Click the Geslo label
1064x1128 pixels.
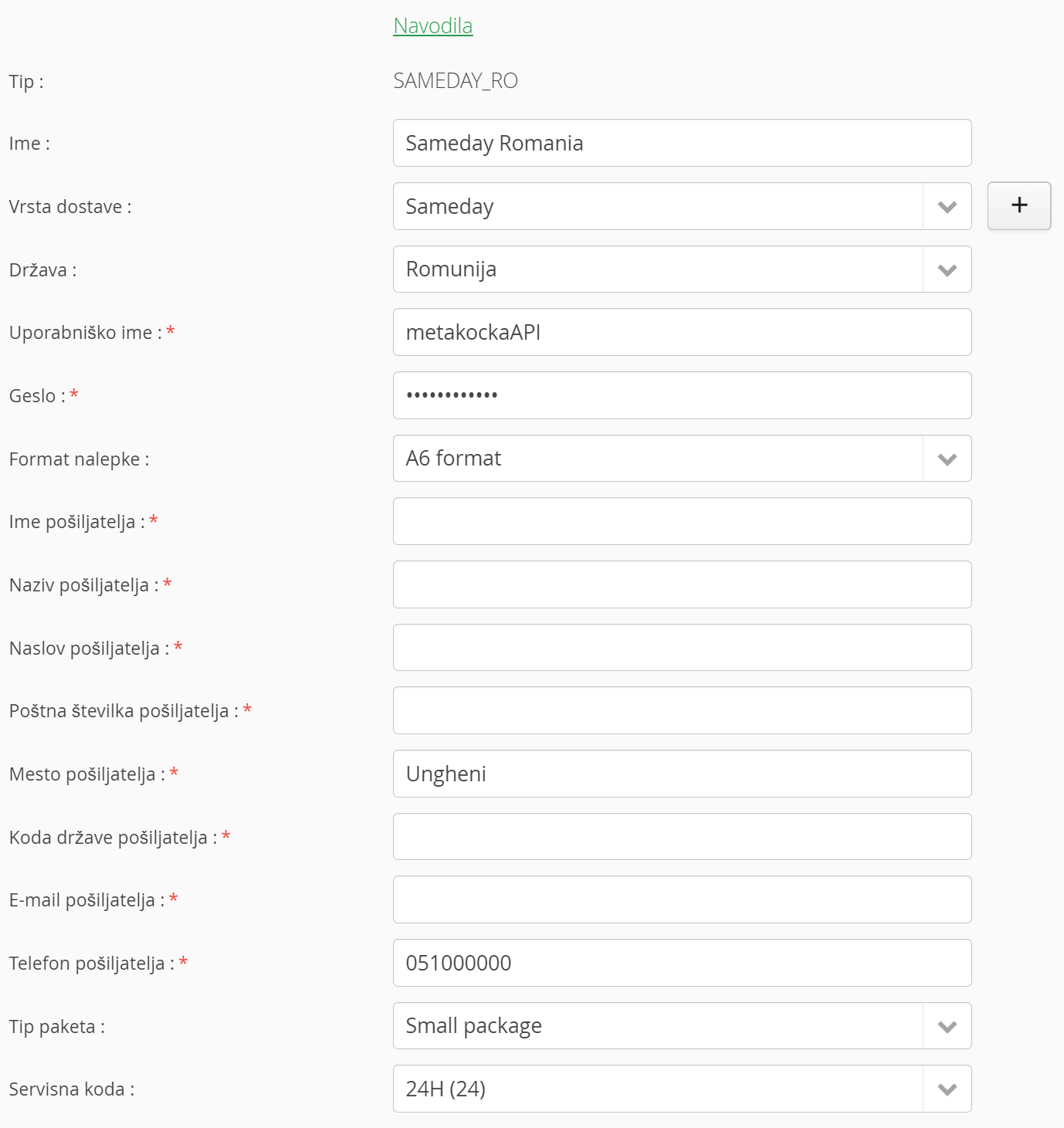[x=37, y=396]
